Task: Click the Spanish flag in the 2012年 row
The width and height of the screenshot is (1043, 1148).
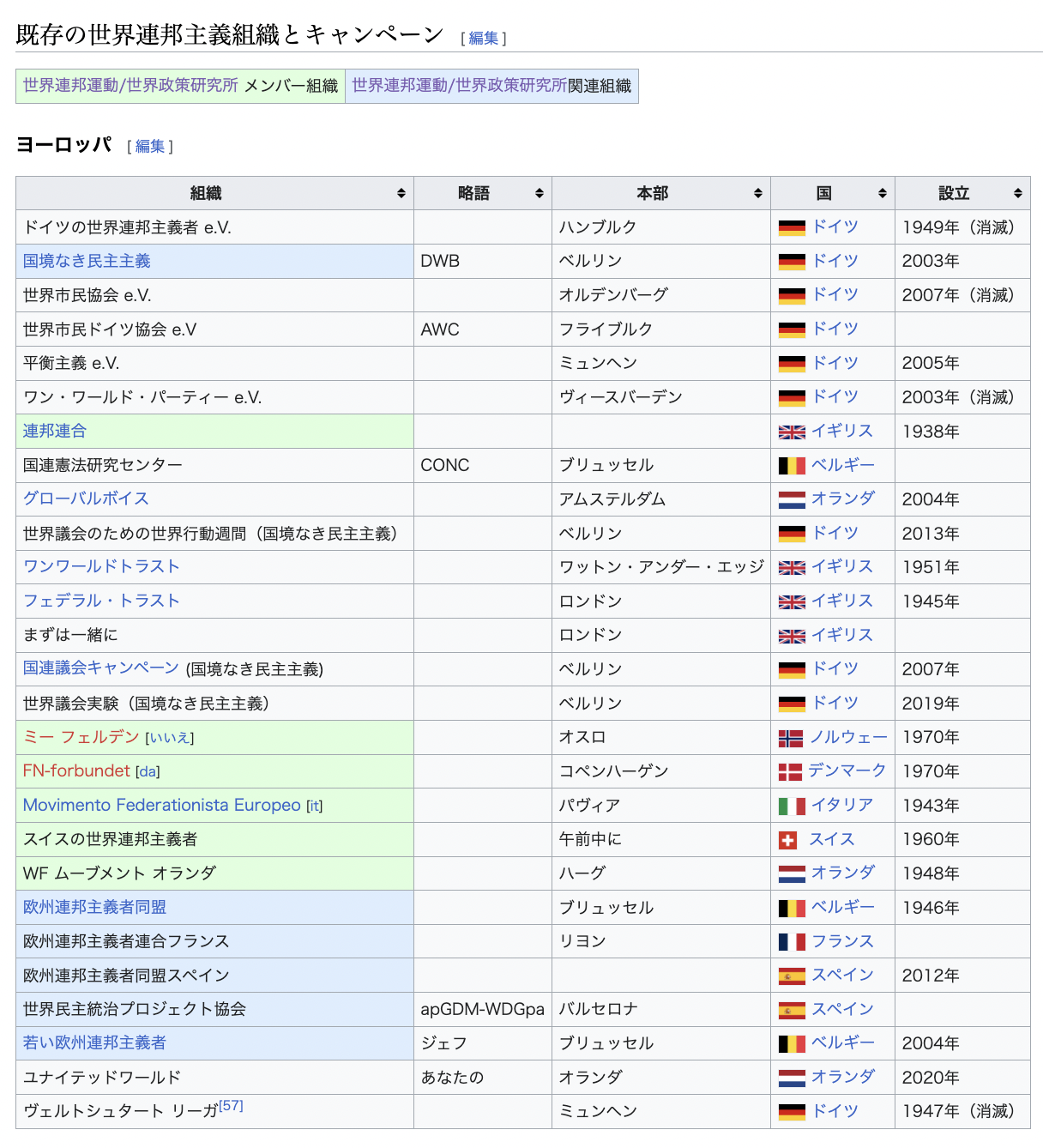Action: [792, 976]
